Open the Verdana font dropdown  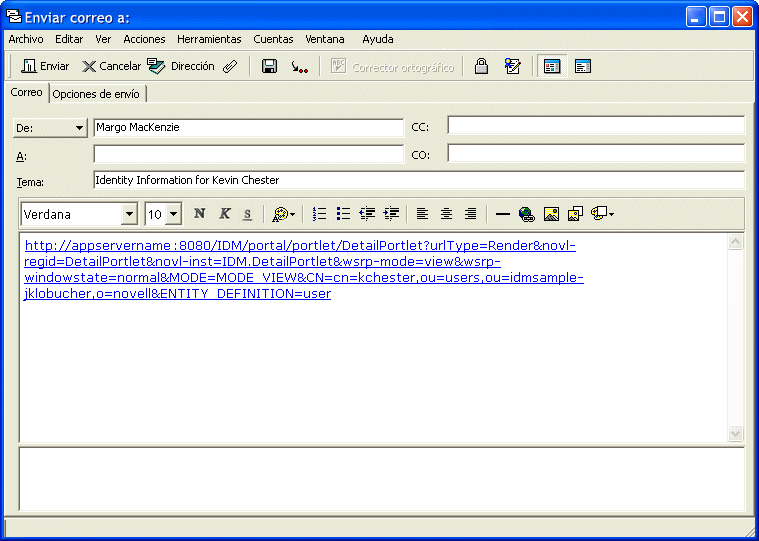click(x=129, y=214)
